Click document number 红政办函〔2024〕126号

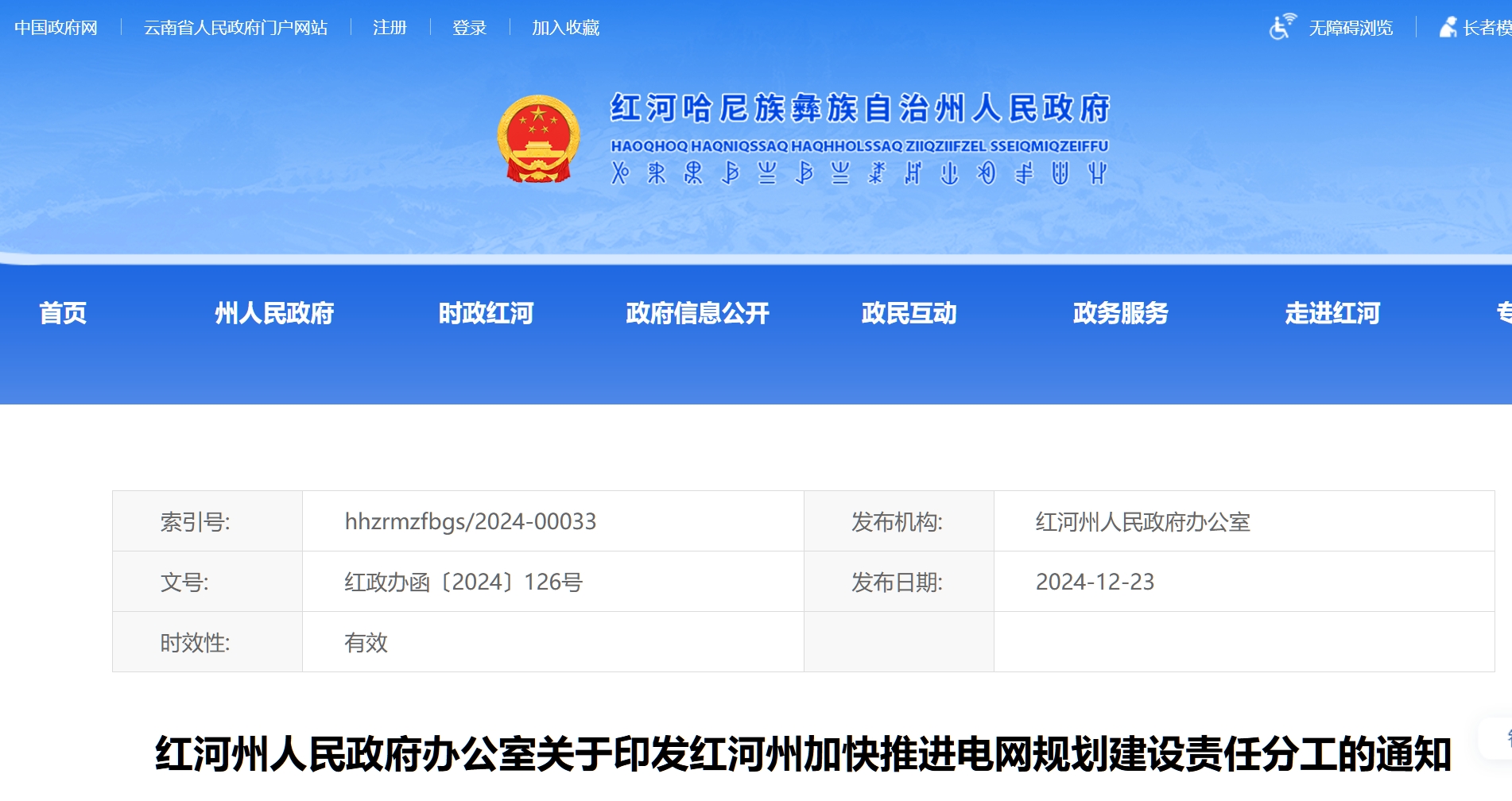coord(463,582)
